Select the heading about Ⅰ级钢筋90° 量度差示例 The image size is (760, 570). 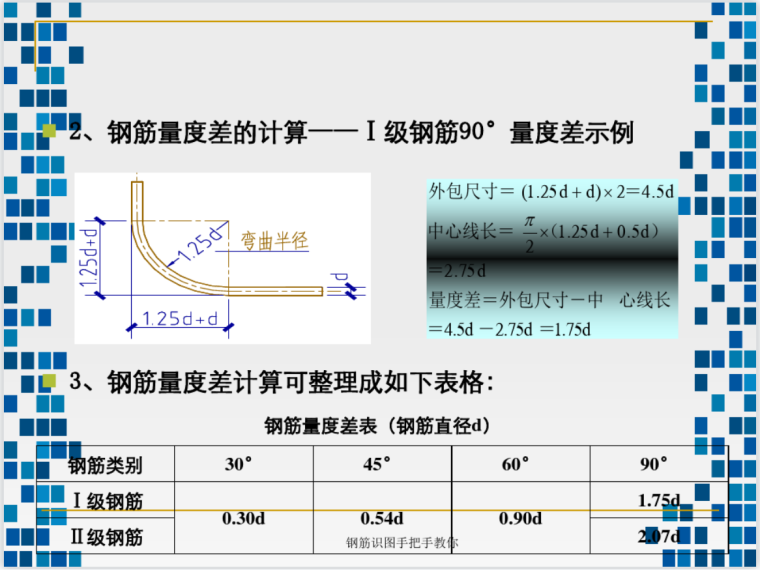click(350, 133)
